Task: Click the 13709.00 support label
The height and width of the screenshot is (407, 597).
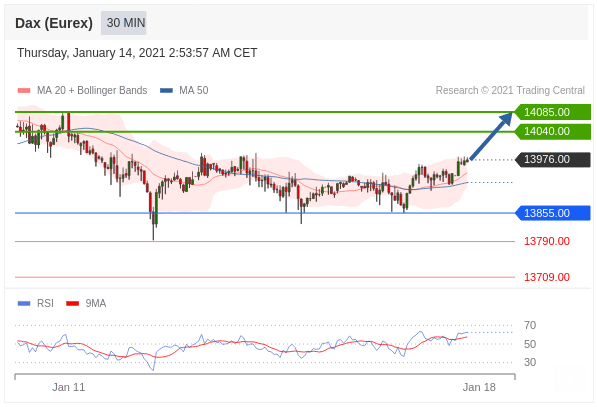Action: click(547, 277)
